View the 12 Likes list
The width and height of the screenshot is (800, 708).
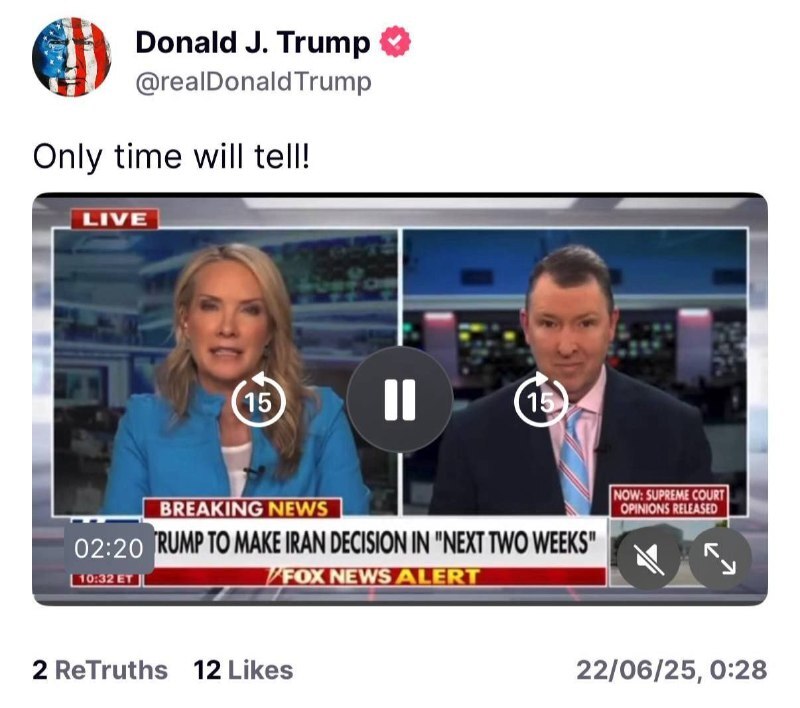243,670
